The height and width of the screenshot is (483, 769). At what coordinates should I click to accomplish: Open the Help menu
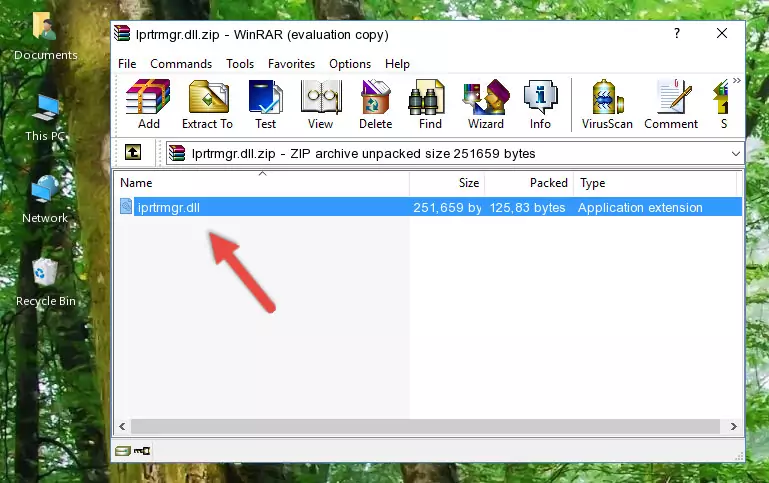(397, 64)
